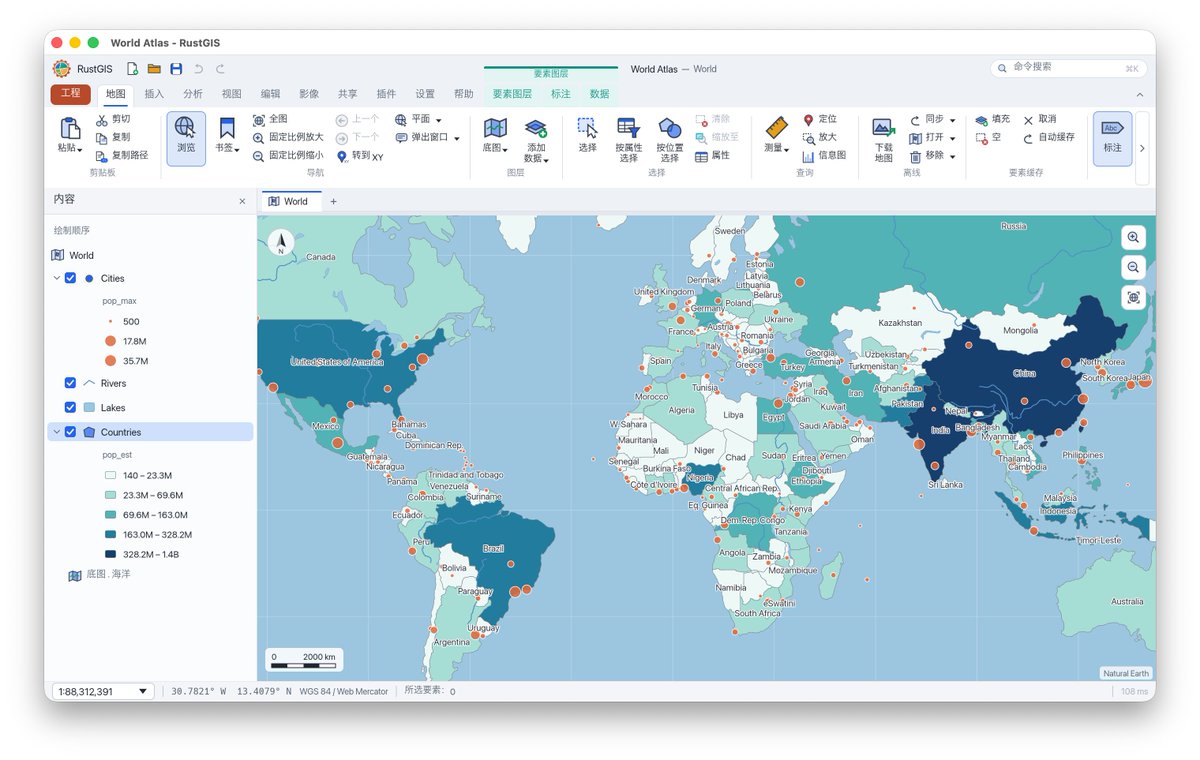Screen dimensions: 1200x760
Task: Select the World map view tab
Action: click(x=290, y=201)
